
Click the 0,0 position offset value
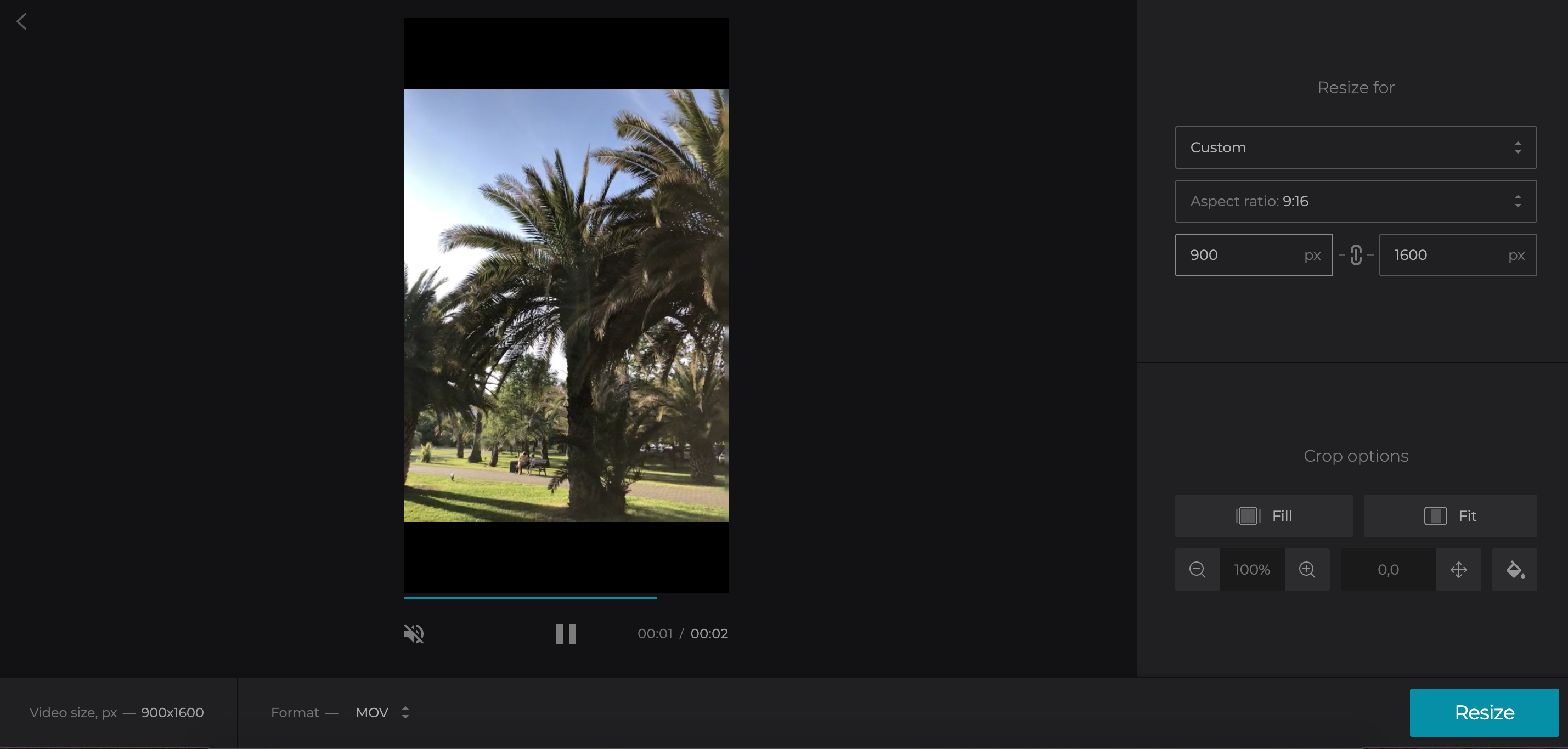tap(1388, 570)
